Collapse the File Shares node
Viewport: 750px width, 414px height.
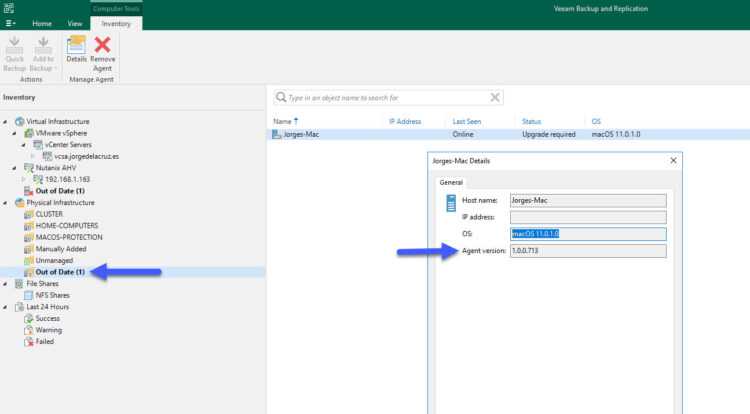click(x=5, y=283)
